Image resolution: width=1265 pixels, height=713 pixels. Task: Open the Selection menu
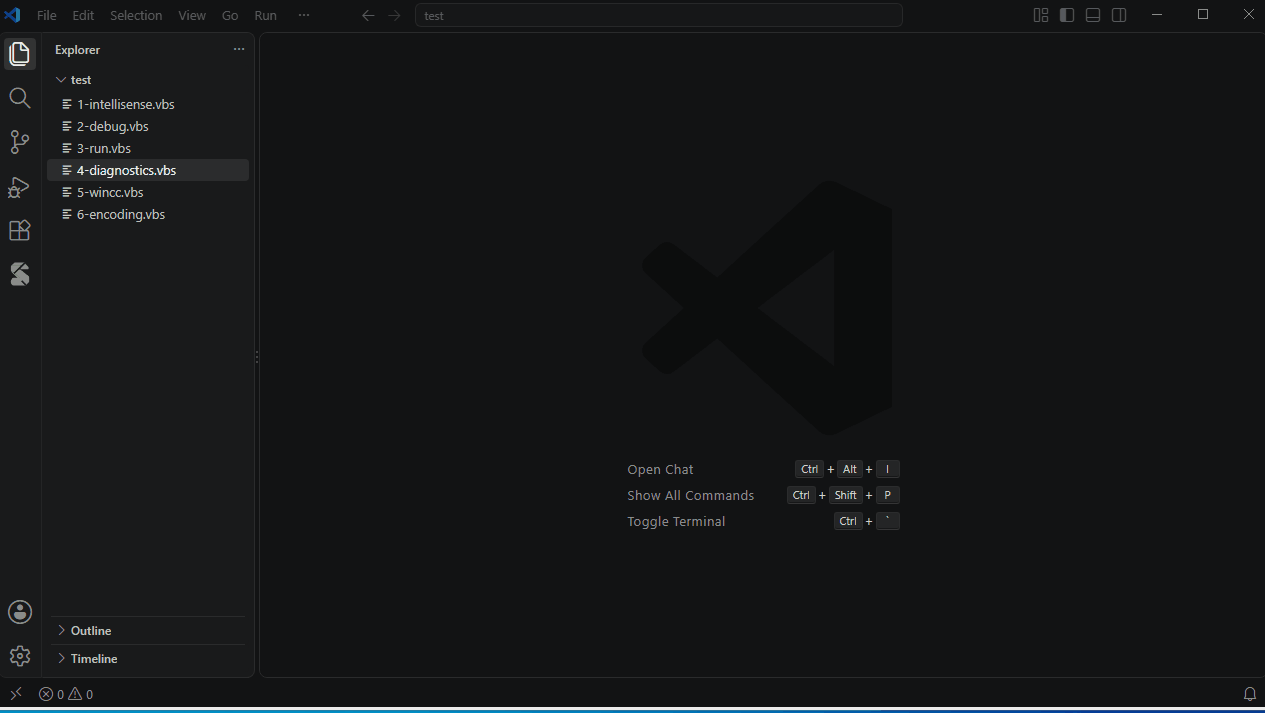click(x=136, y=15)
